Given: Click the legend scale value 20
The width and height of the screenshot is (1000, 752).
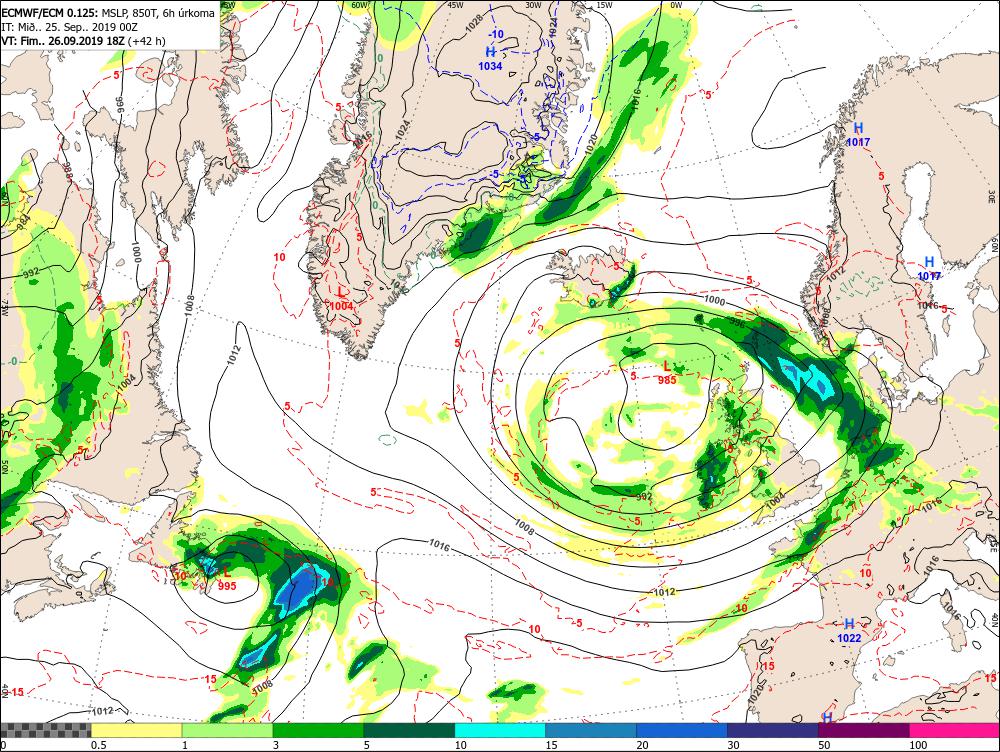Looking at the screenshot, I should tap(642, 745).
